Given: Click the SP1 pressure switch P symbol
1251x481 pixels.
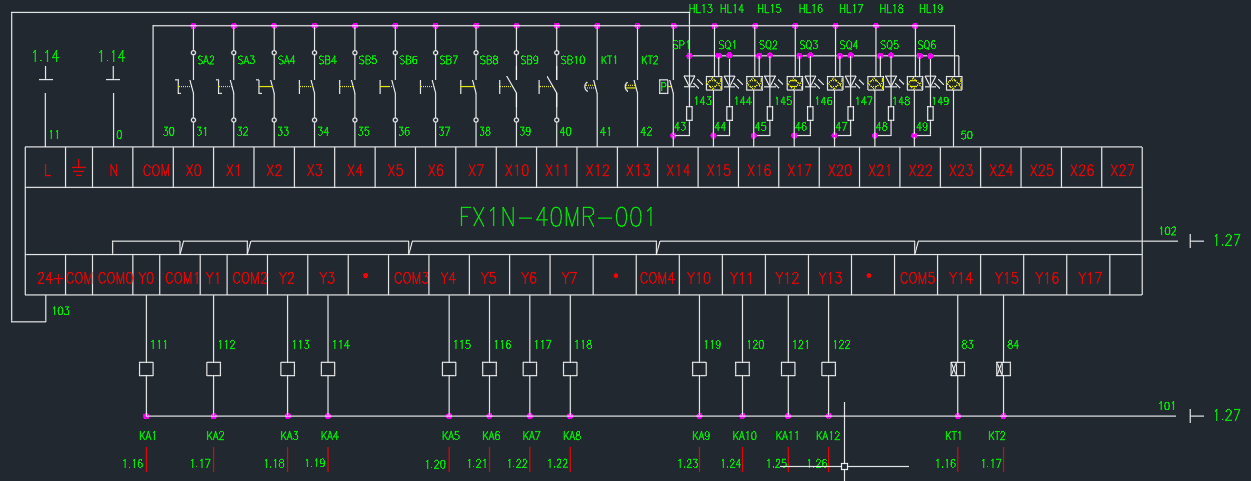Looking at the screenshot, I should tap(665, 87).
